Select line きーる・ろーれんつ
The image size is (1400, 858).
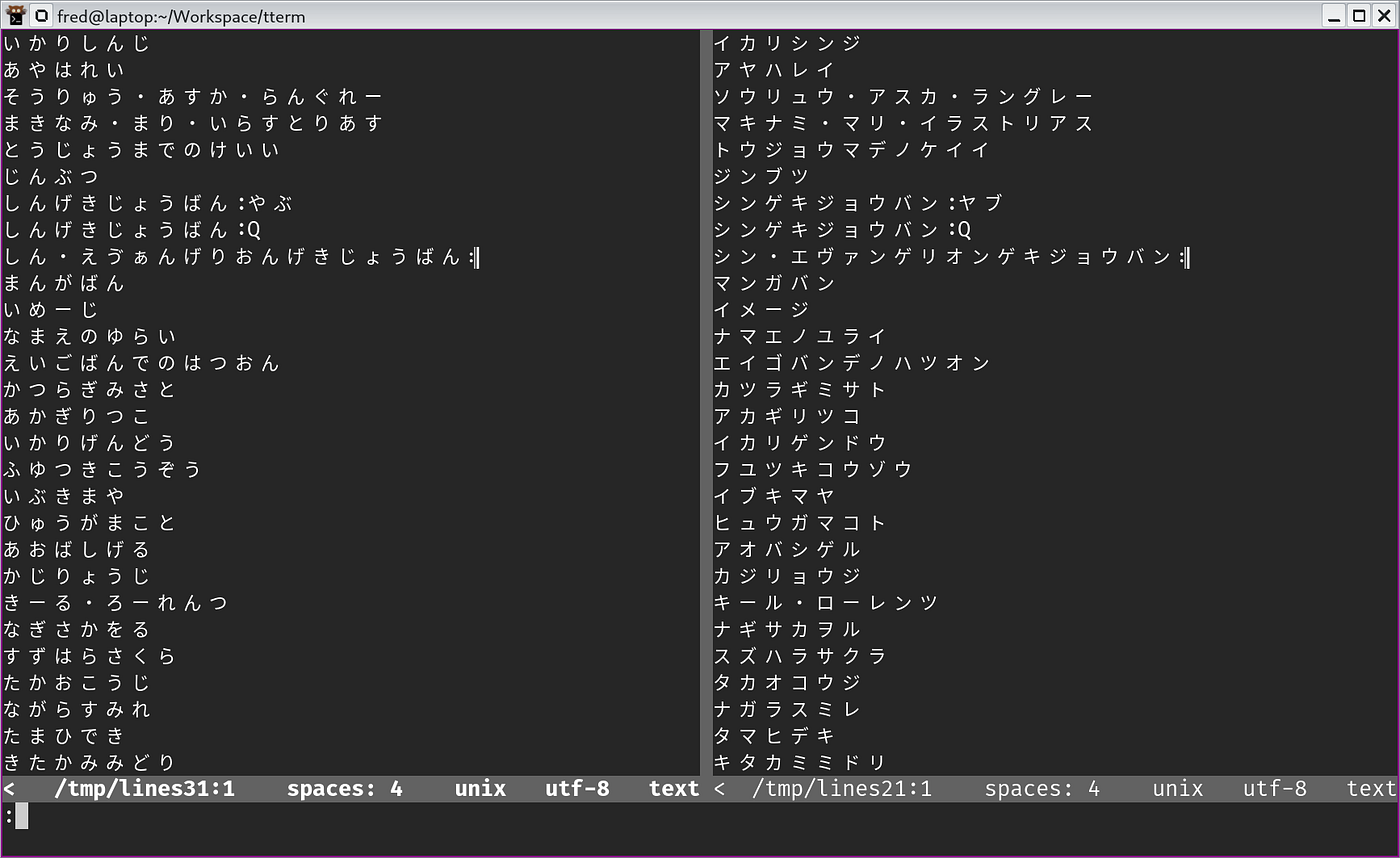116,603
